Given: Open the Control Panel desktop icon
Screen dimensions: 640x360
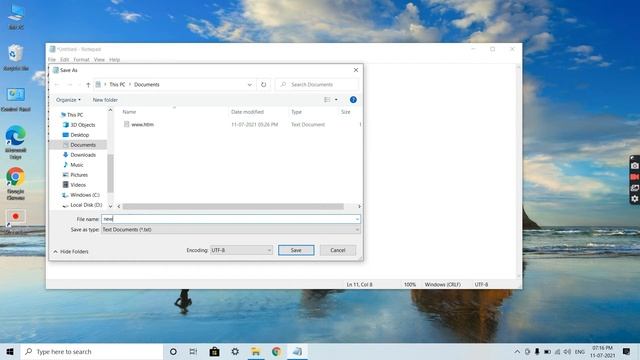Looking at the screenshot, I should [16, 99].
